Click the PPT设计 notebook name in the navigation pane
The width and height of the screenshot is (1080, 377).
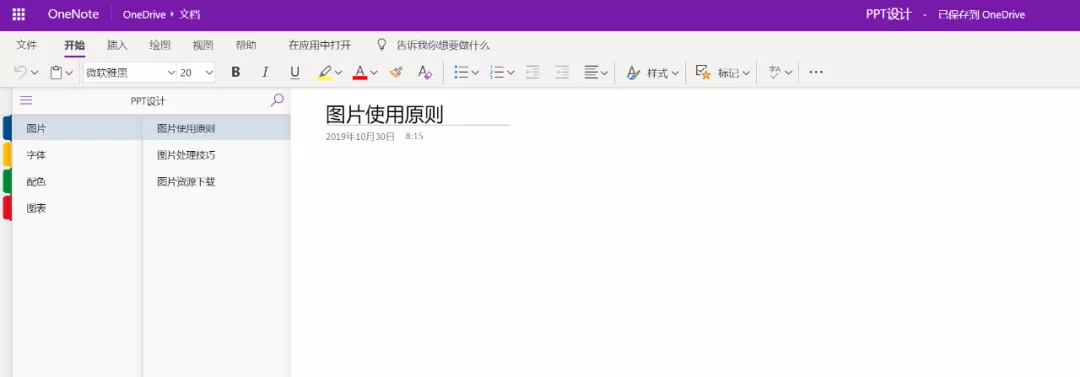(148, 101)
